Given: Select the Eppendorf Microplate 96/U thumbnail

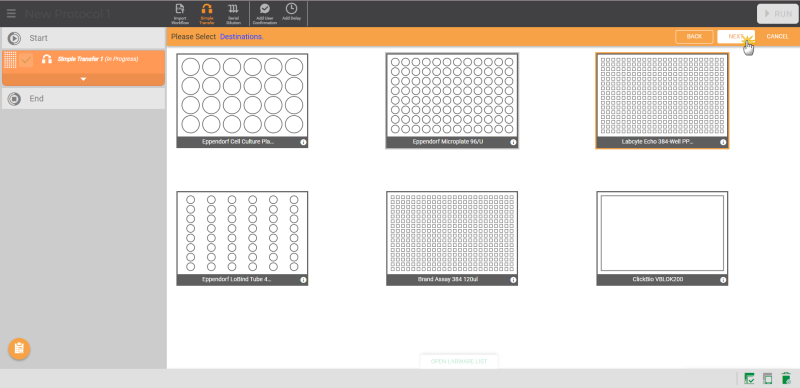Looking at the screenshot, I should (x=452, y=101).
